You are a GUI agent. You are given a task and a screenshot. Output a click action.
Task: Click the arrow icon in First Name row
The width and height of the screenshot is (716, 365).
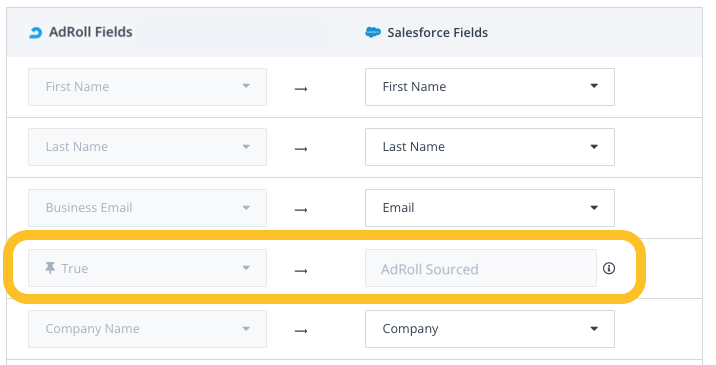[x=301, y=89]
